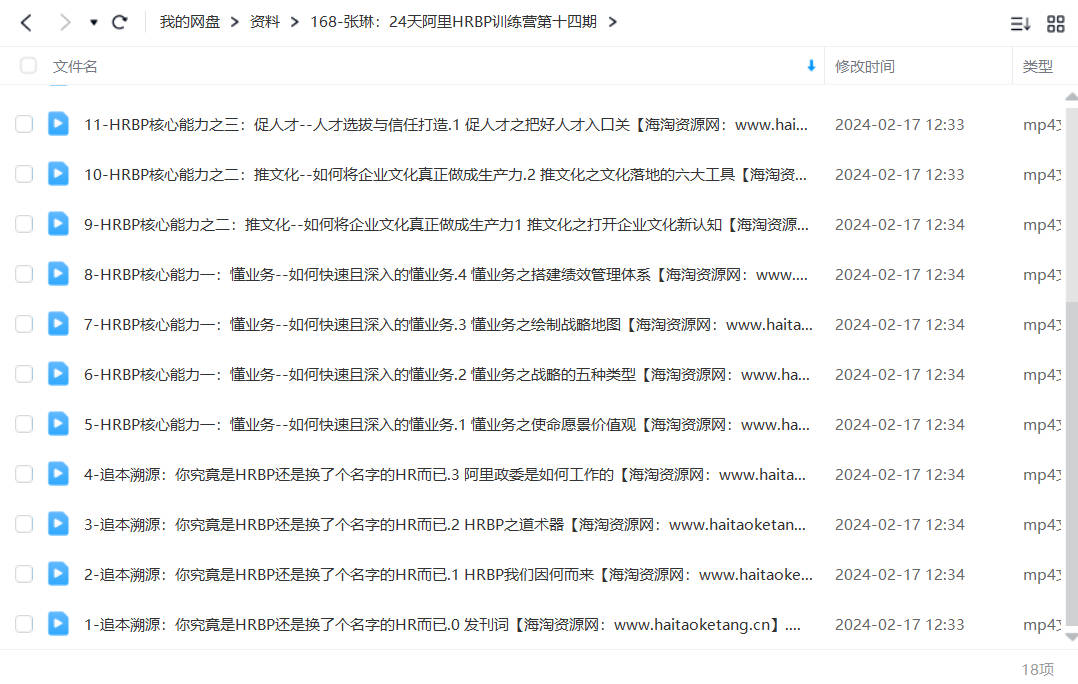Expand chevron after 我的网盘 breadcrumb
This screenshot has height=684, width=1078.
click(234, 23)
